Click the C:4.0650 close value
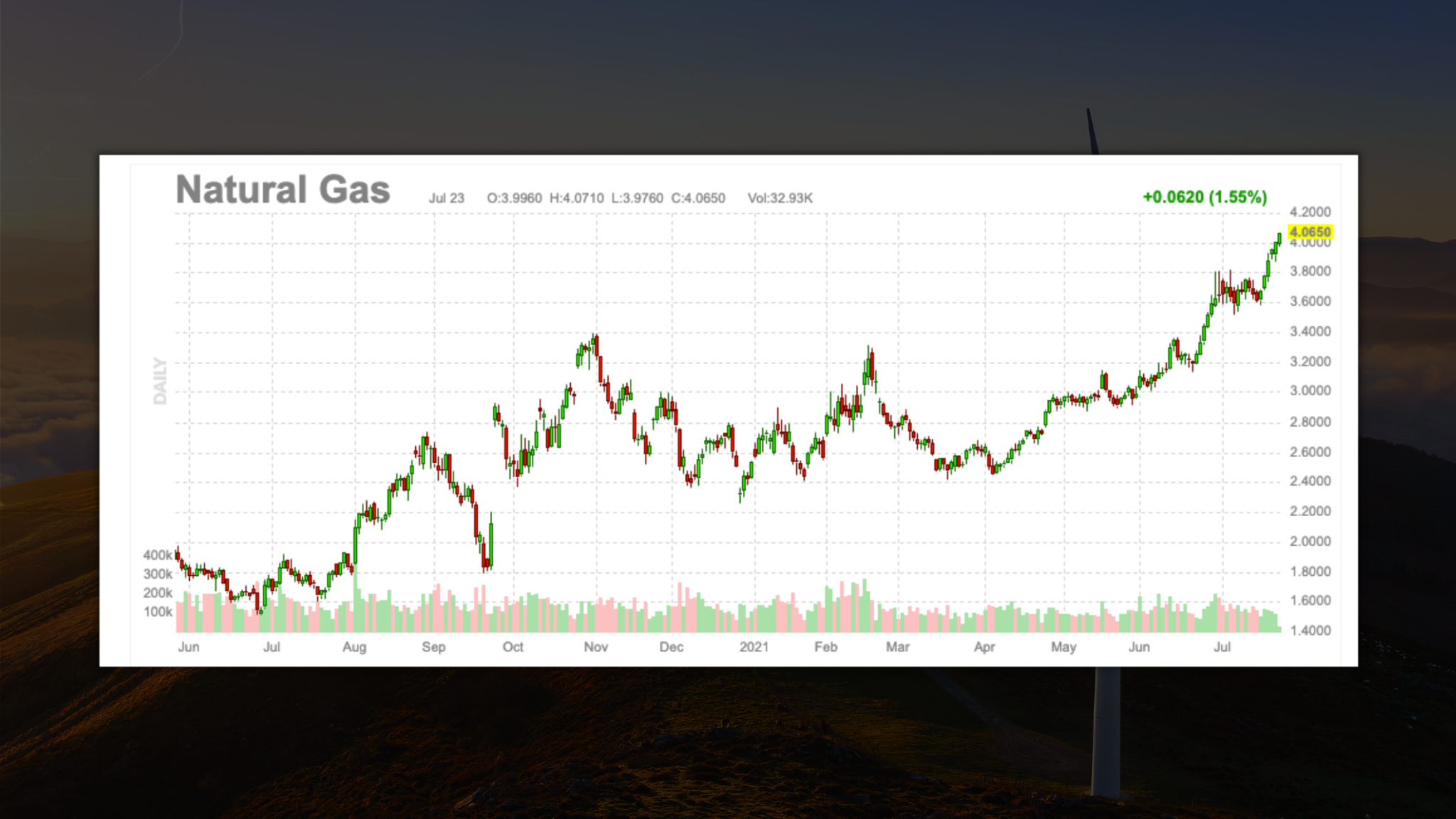The width and height of the screenshot is (1456, 819). (x=698, y=198)
